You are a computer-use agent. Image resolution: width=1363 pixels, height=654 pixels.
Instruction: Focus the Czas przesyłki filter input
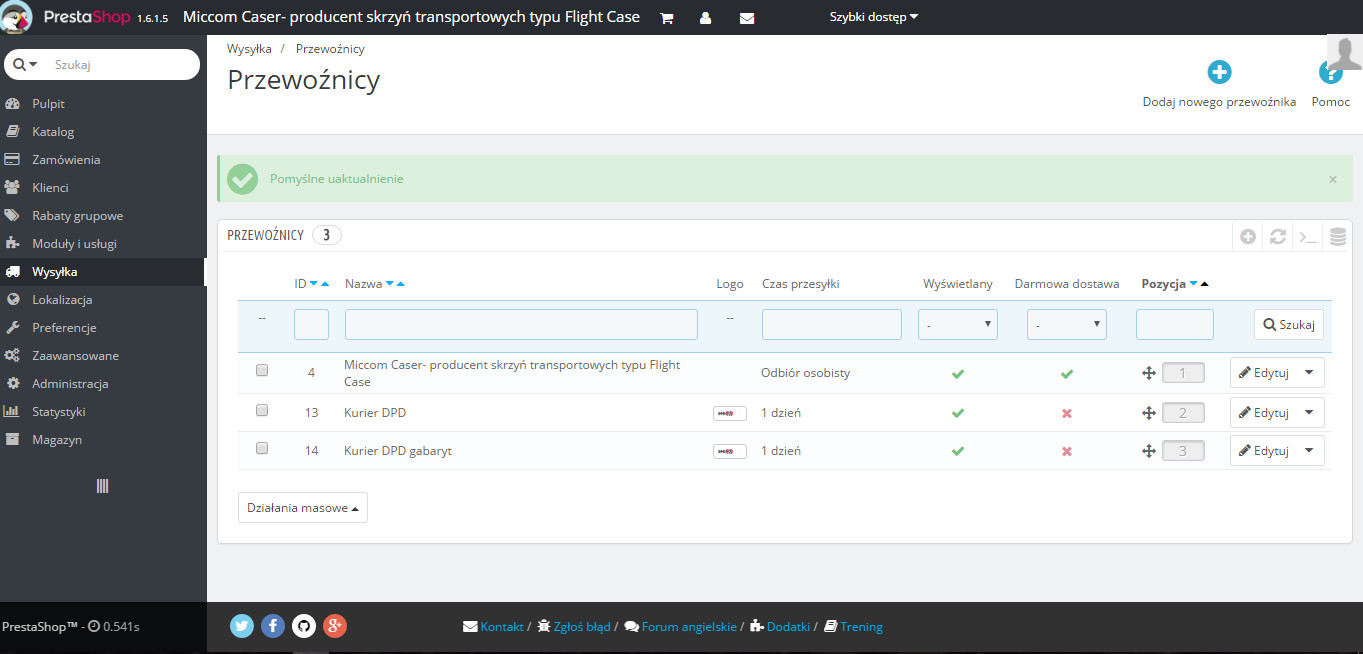tap(832, 324)
